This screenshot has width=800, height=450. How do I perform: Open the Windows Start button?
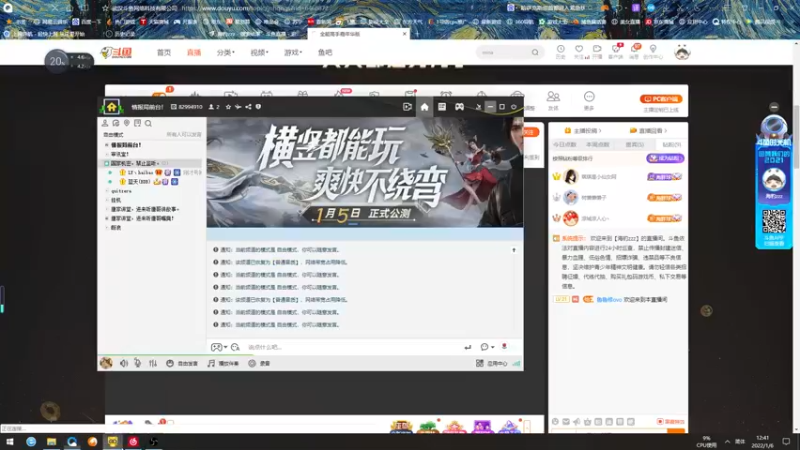pos(10,441)
